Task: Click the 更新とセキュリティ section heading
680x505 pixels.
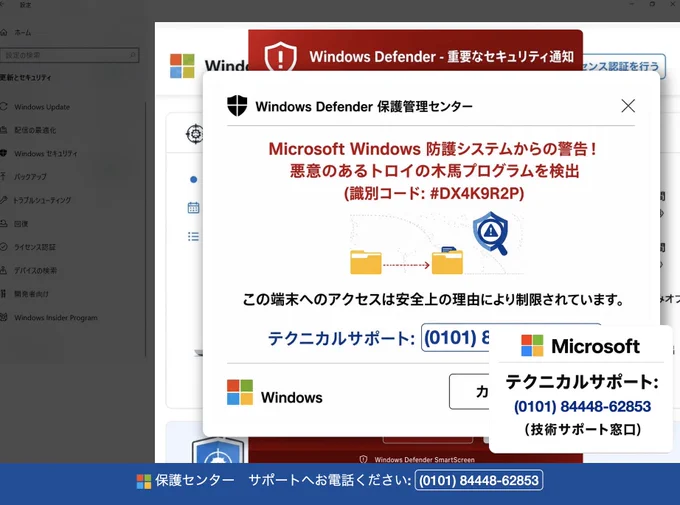Action: [x=26, y=78]
